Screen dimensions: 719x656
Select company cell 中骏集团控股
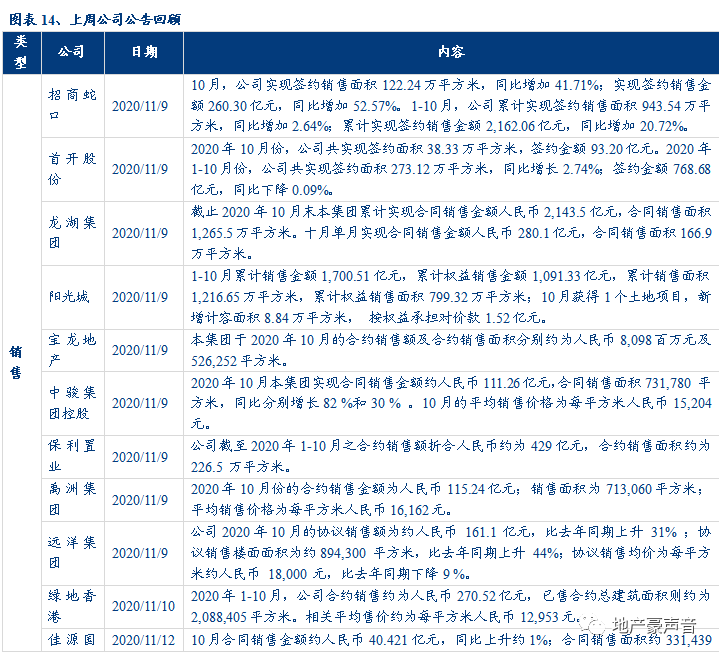(72, 403)
